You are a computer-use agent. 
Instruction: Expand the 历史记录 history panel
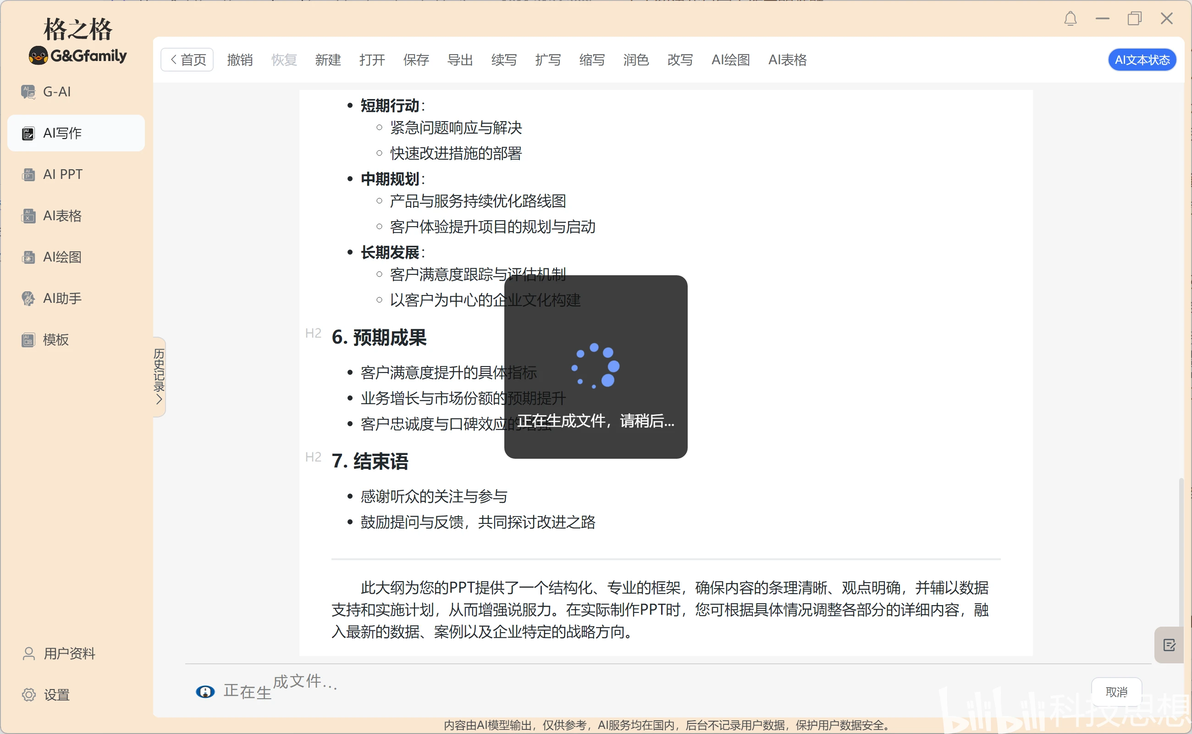point(159,377)
